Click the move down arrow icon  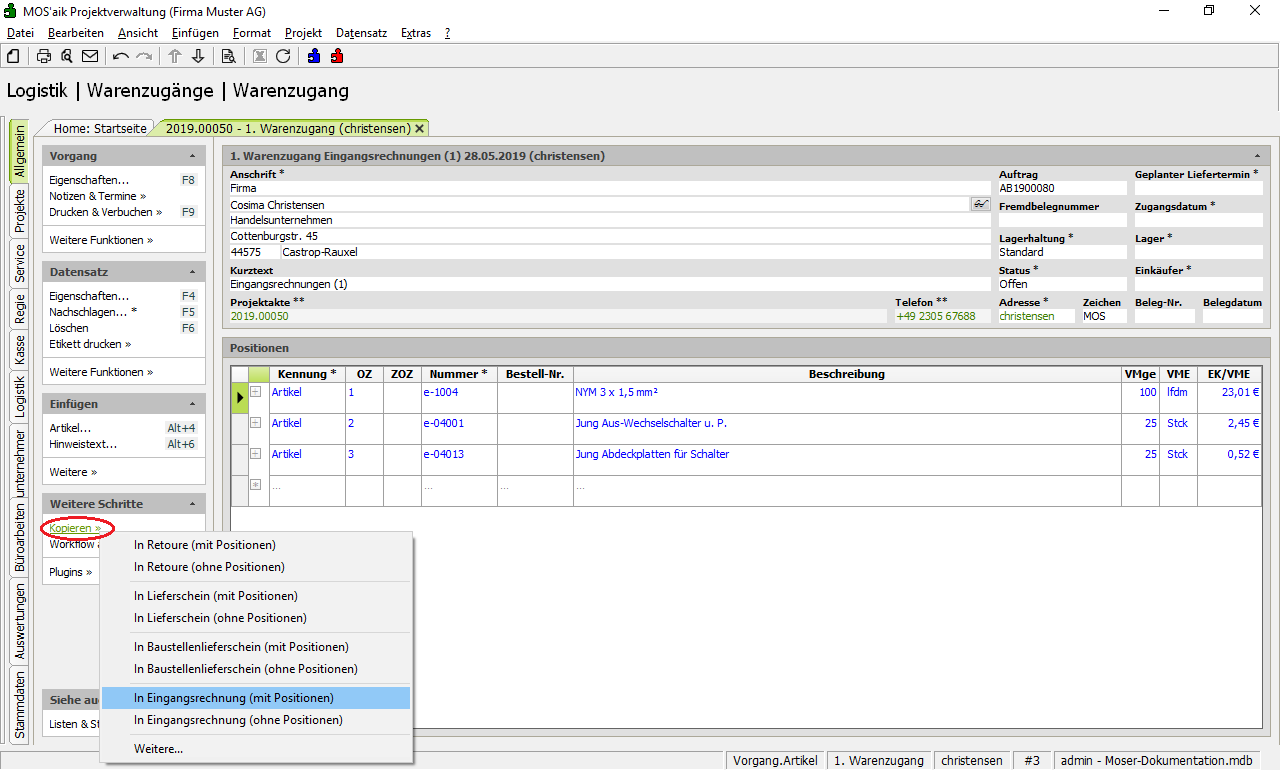pos(198,56)
